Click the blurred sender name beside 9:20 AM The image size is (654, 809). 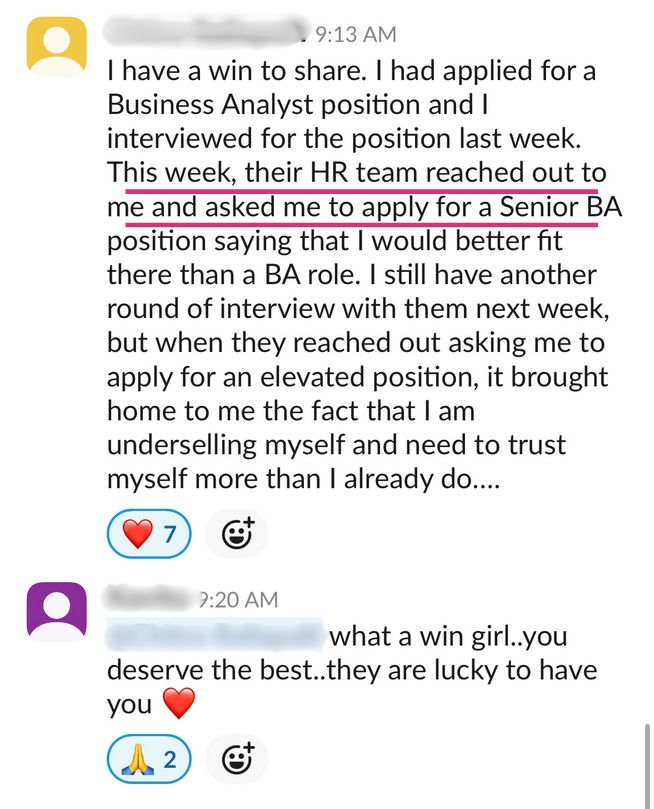click(150, 599)
